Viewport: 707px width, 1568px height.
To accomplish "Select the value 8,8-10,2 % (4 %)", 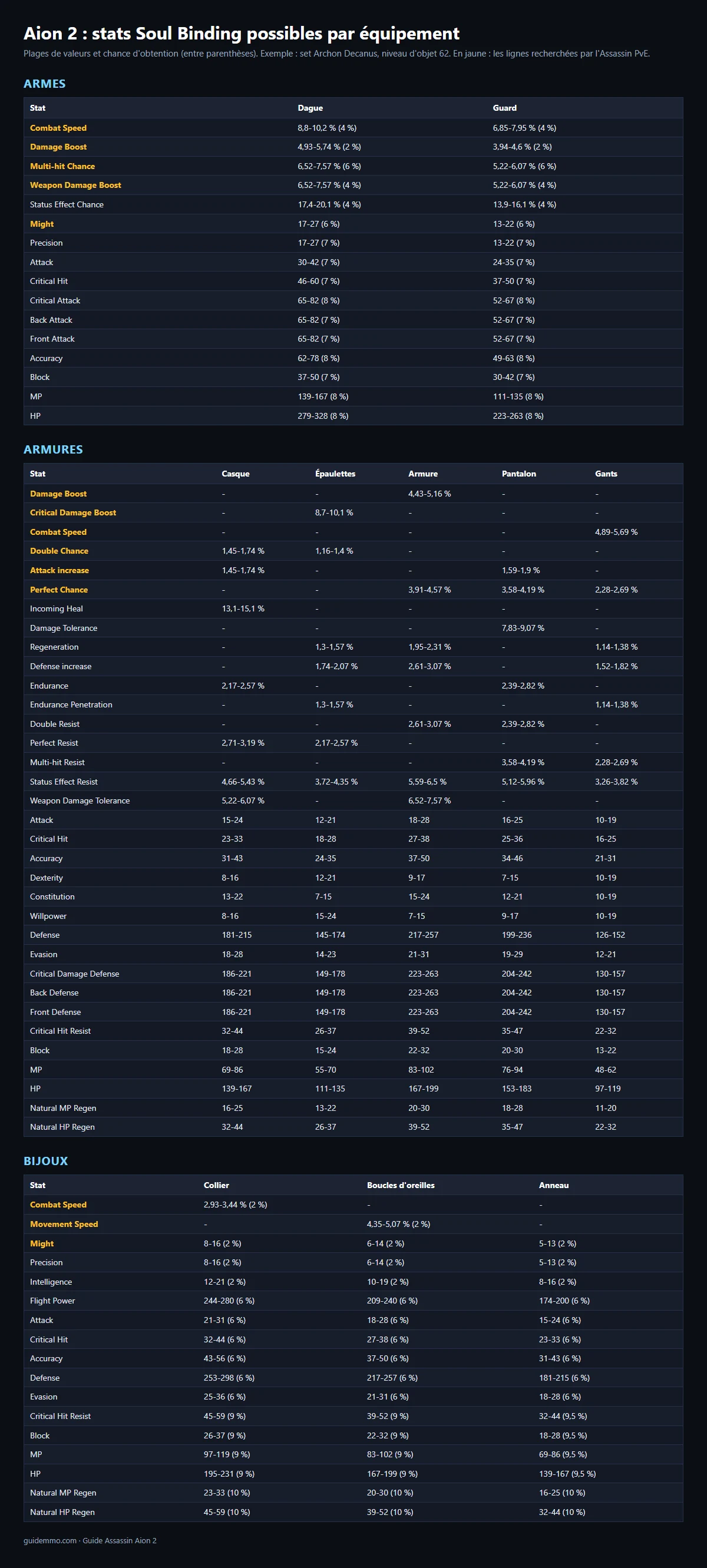I will pyautogui.click(x=327, y=128).
